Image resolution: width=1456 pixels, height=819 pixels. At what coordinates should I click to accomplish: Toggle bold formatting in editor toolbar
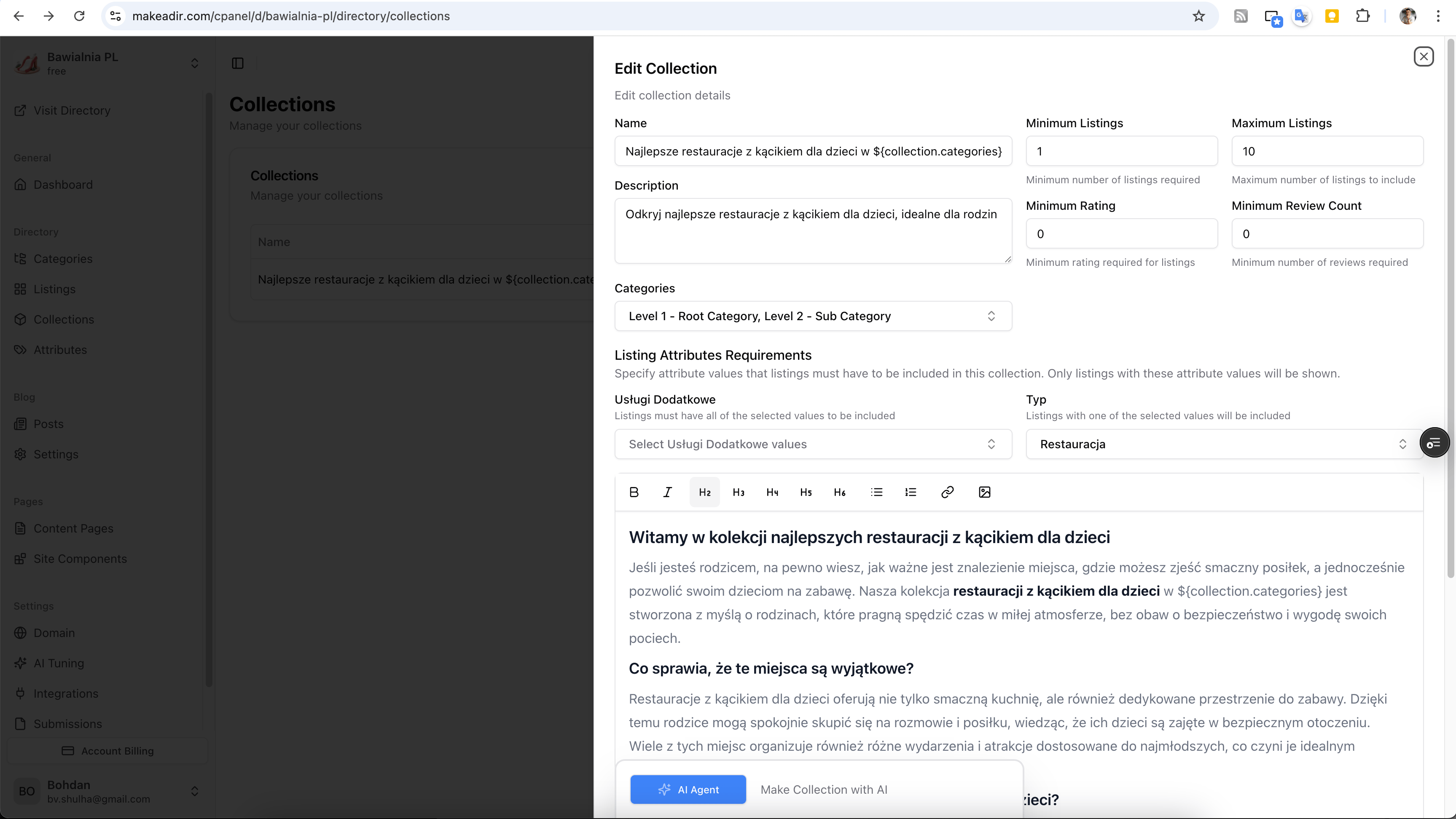(634, 492)
